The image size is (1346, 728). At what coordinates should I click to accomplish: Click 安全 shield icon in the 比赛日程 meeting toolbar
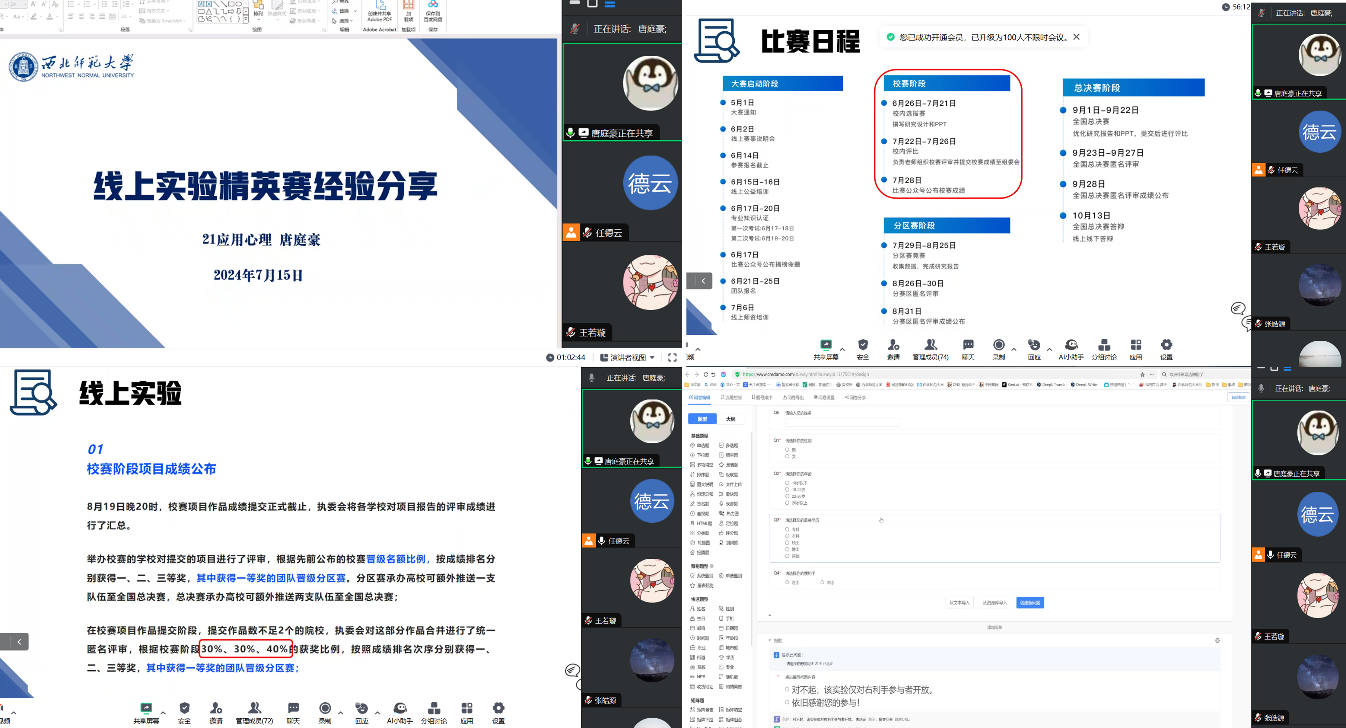(863, 346)
